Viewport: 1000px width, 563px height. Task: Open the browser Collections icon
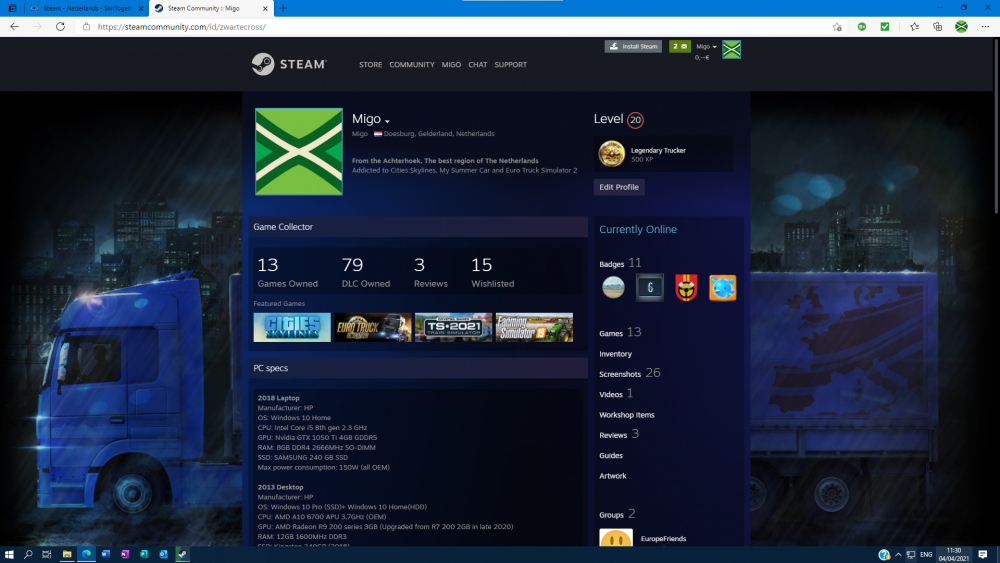coord(937,27)
